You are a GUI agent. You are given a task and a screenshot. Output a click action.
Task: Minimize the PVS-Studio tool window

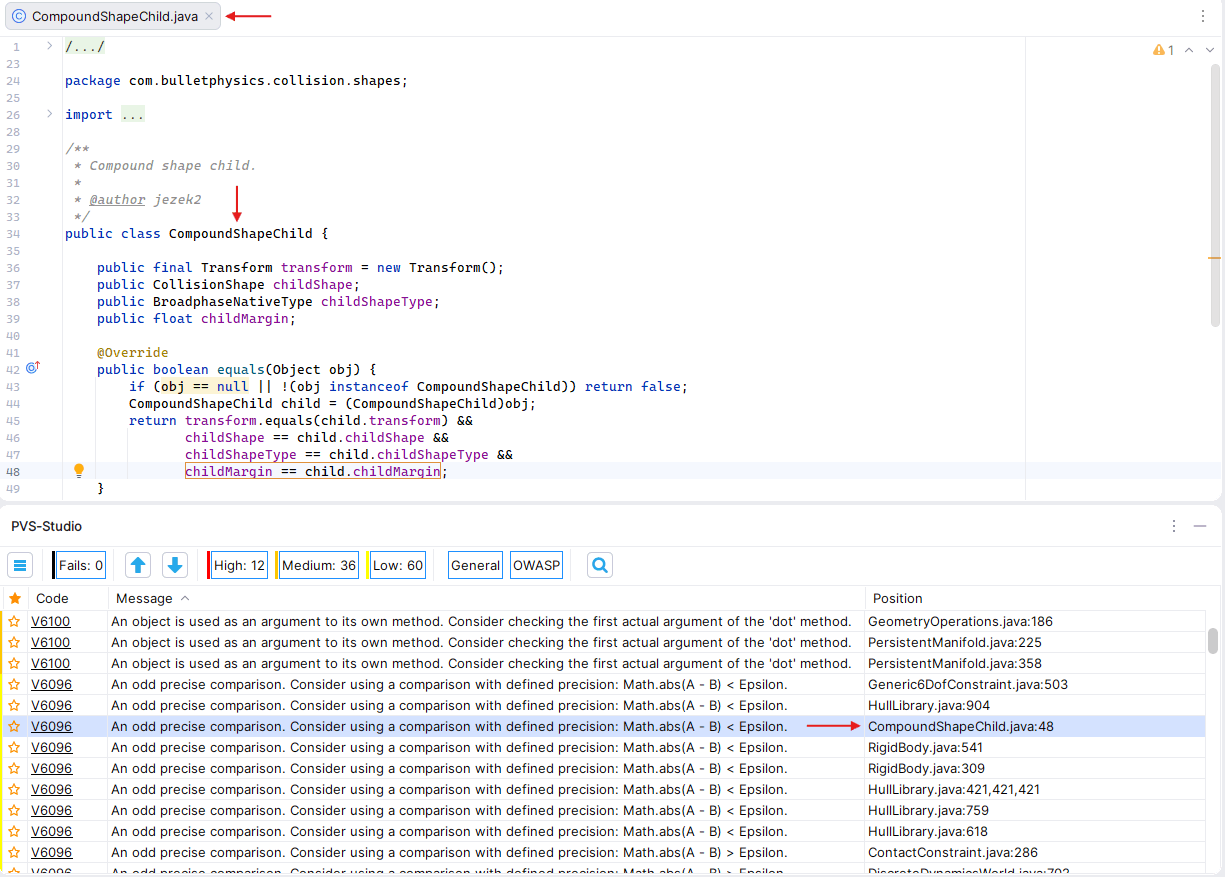(1200, 526)
